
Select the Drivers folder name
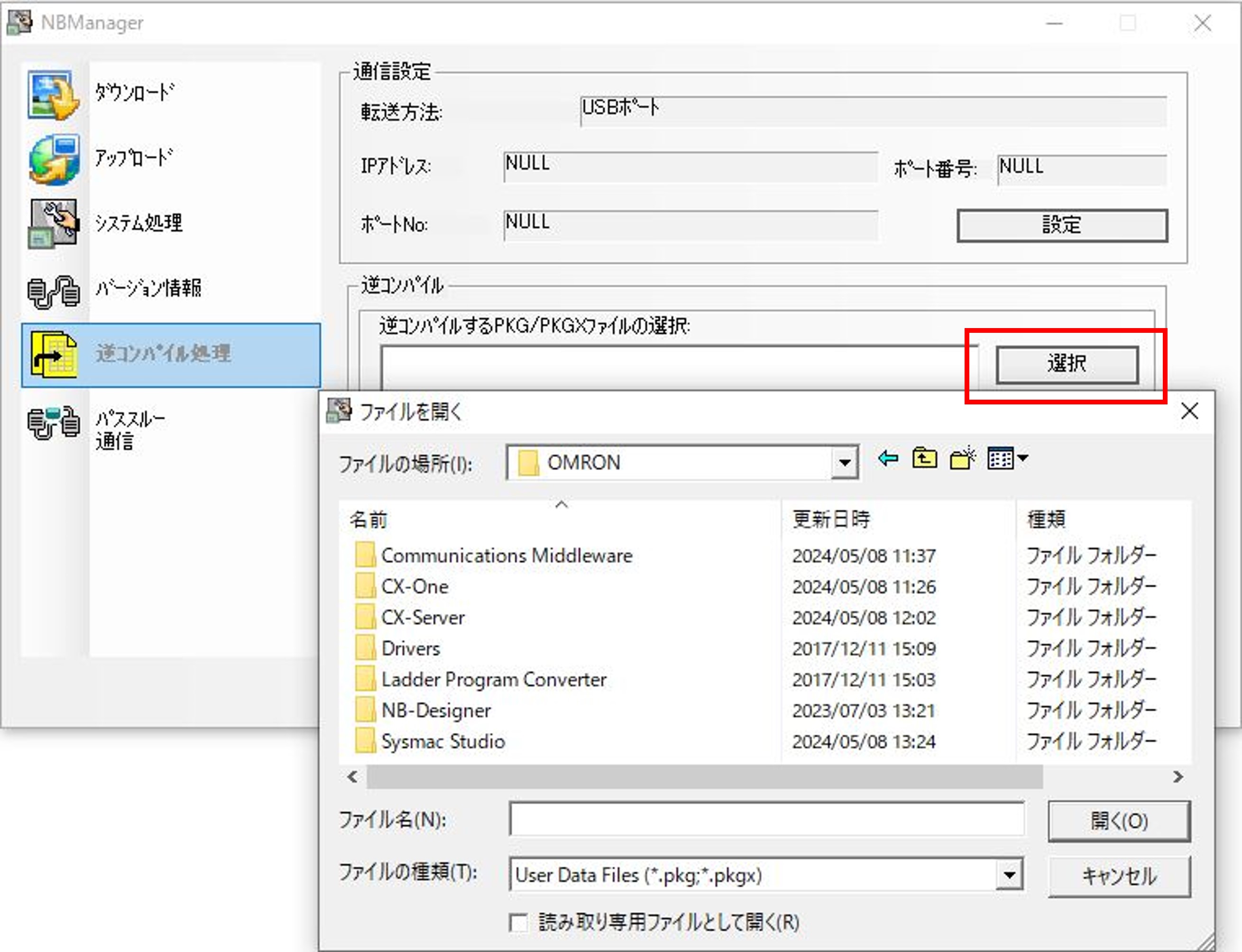[x=410, y=648]
